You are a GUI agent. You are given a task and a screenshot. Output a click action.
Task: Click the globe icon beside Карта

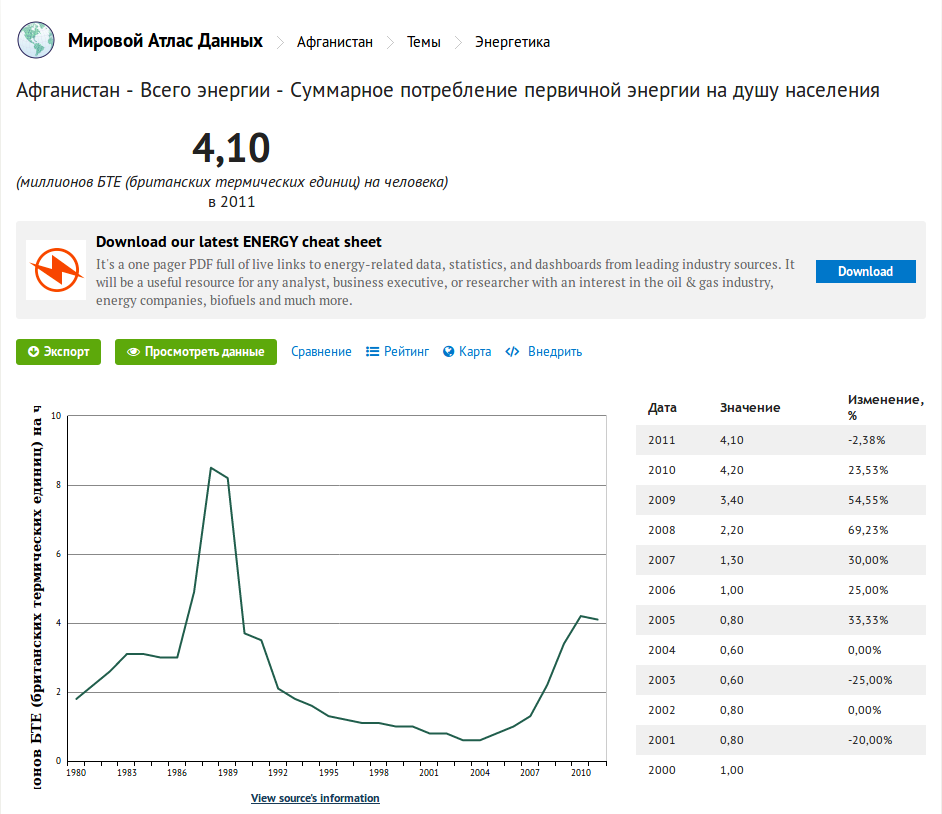pos(449,352)
